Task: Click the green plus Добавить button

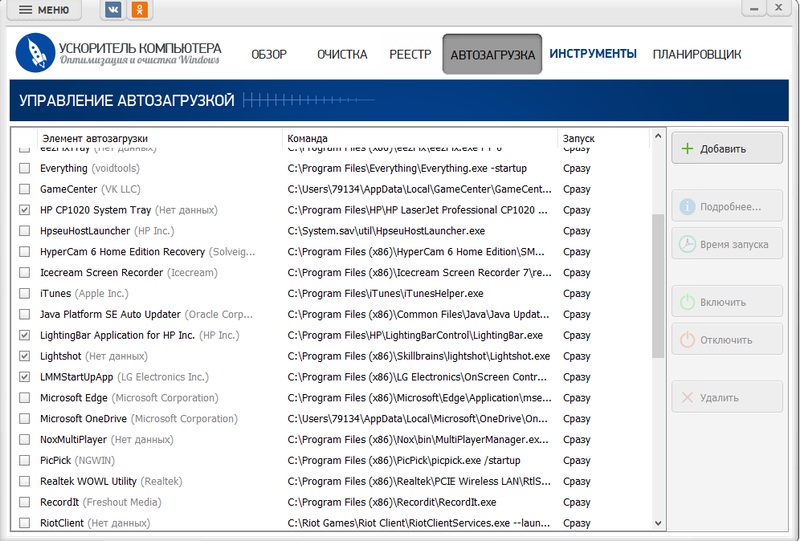Action: coord(726,148)
